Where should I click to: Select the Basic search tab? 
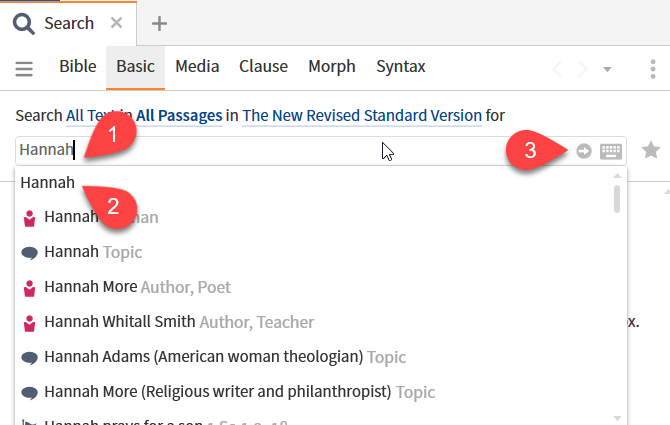(x=135, y=67)
